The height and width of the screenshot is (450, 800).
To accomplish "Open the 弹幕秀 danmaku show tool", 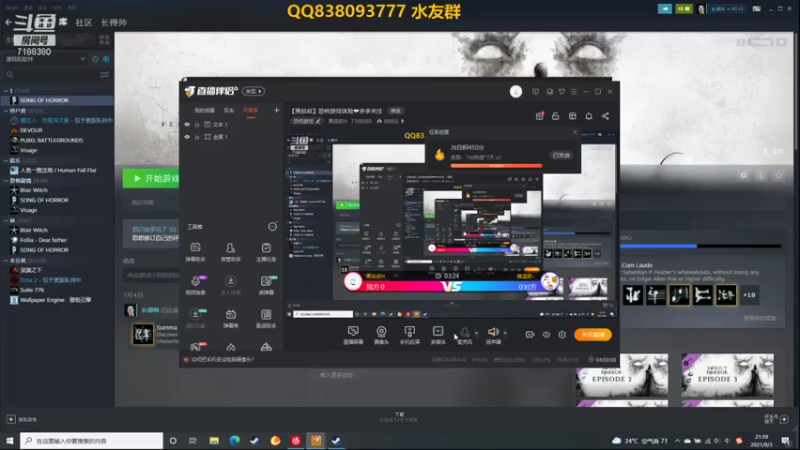I will pyautogui.click(x=231, y=318).
